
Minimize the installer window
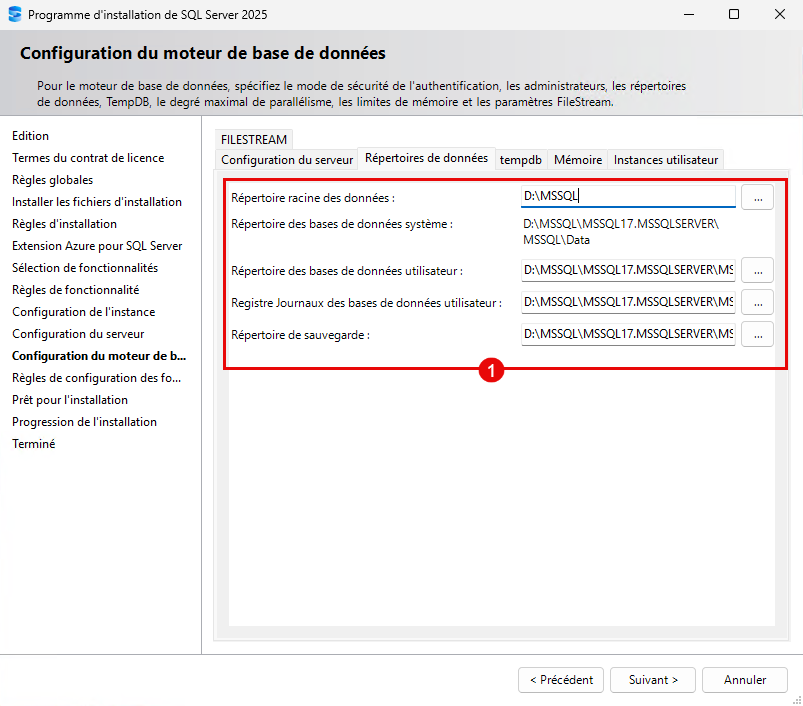click(689, 14)
